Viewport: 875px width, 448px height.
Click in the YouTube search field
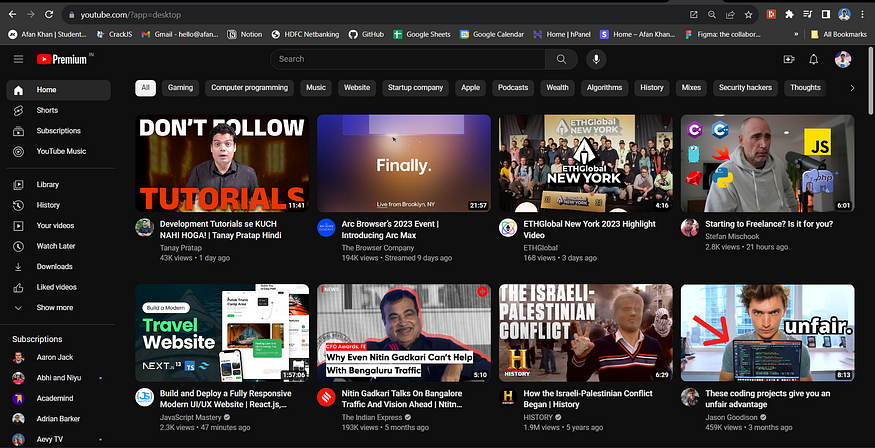click(x=408, y=59)
